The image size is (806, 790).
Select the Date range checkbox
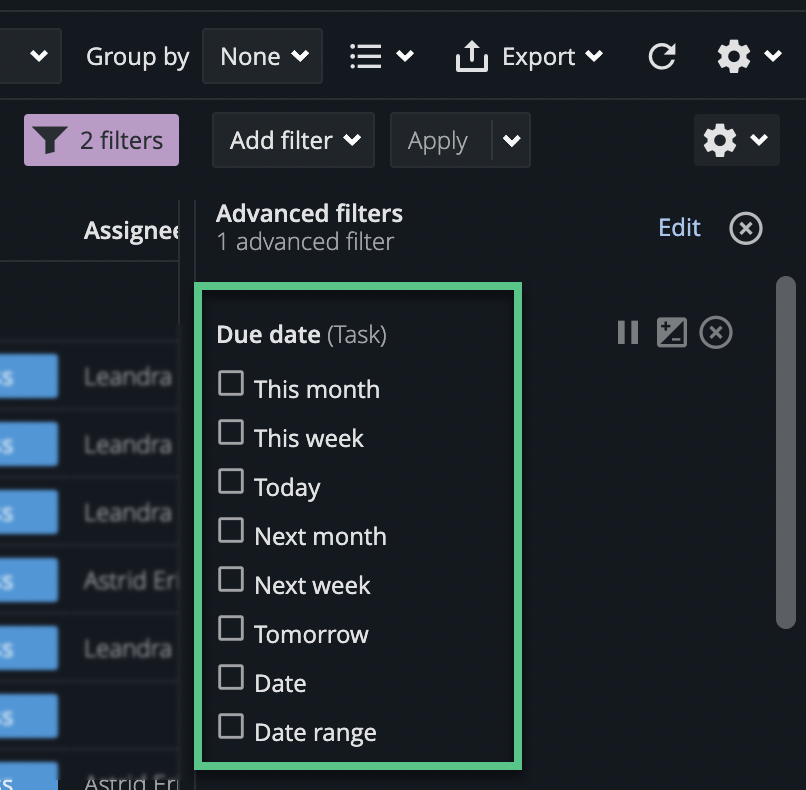coord(231,726)
